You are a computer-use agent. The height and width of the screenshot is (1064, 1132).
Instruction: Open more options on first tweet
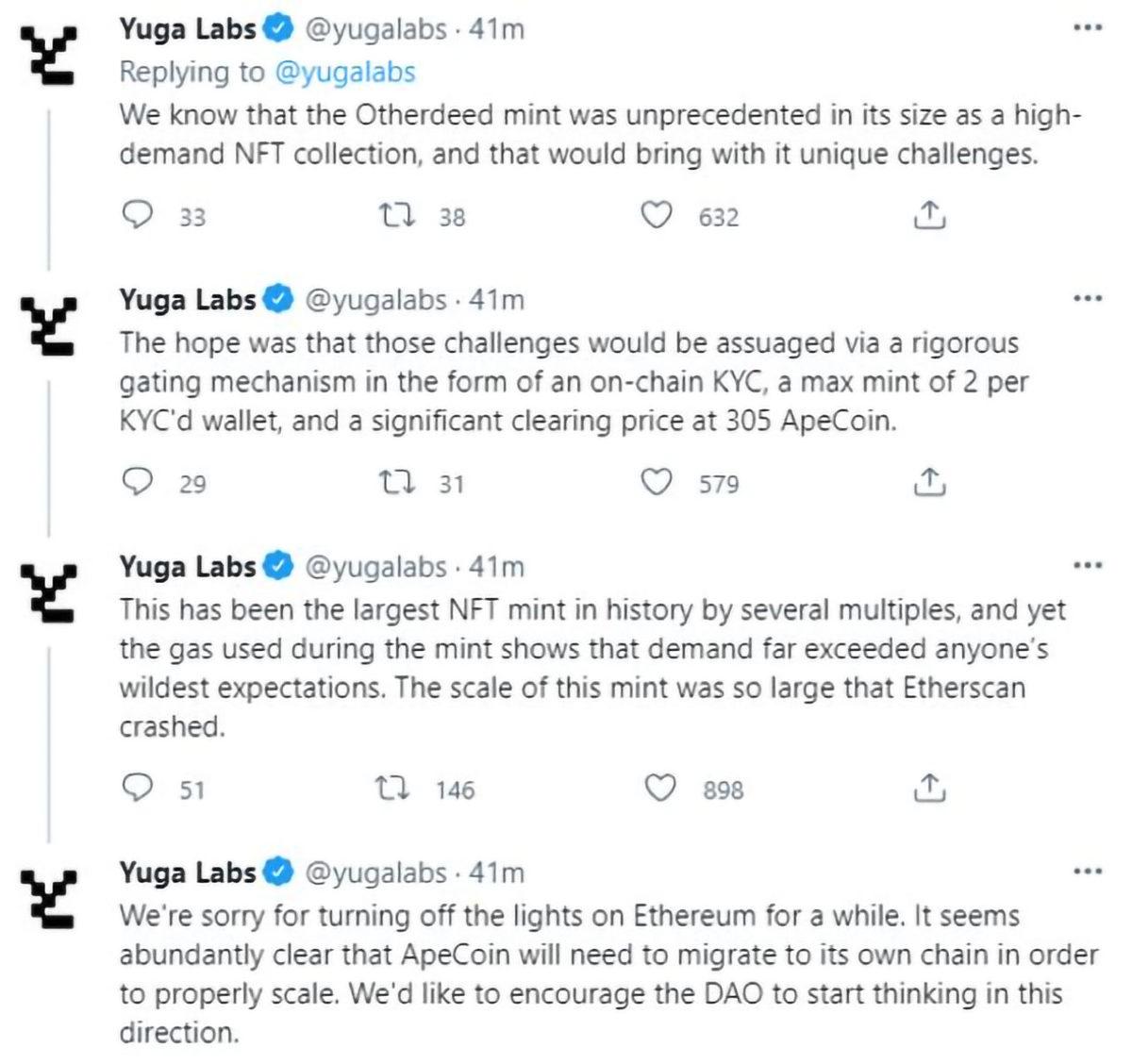[1087, 28]
